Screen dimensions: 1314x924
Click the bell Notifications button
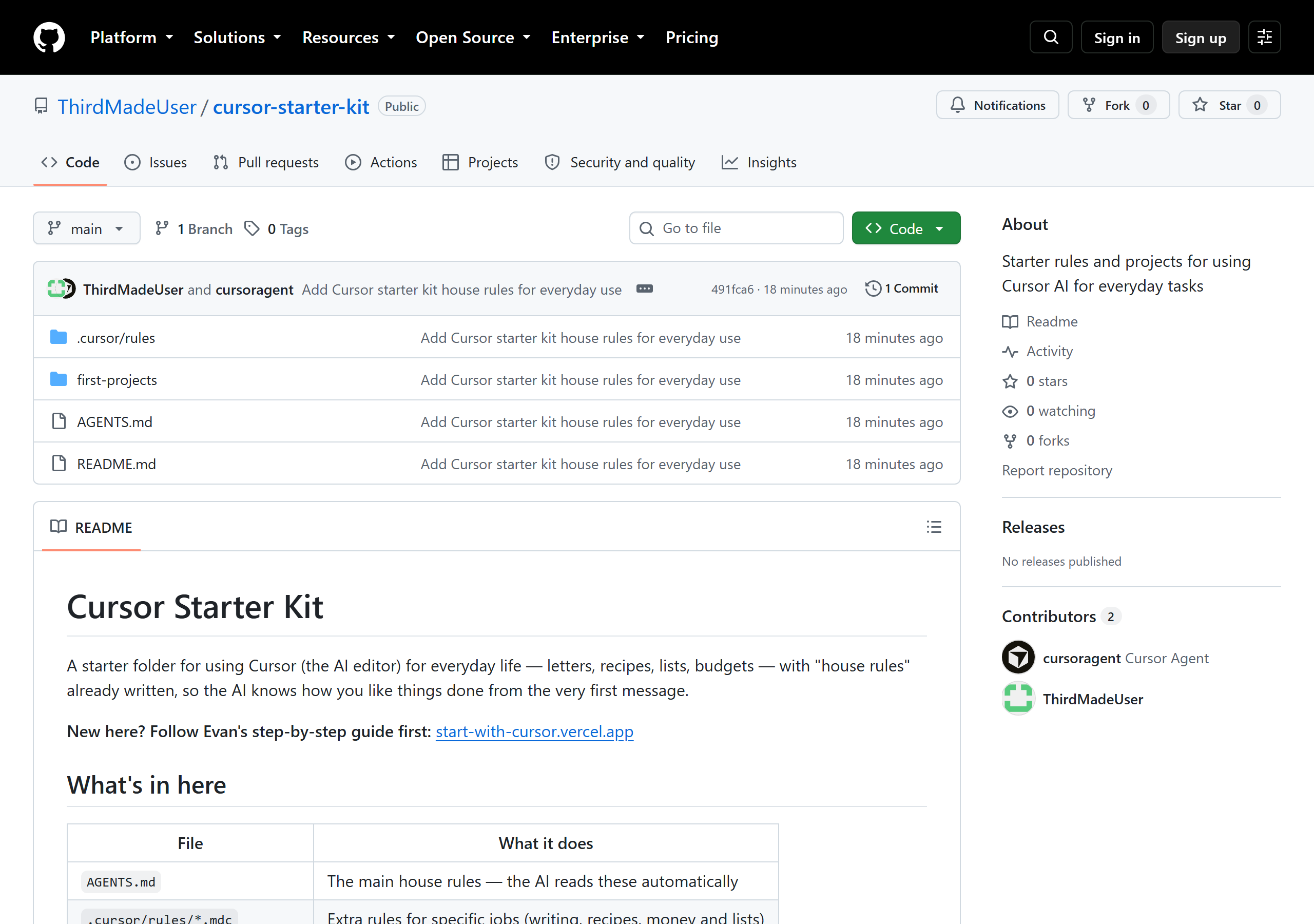tap(997, 105)
